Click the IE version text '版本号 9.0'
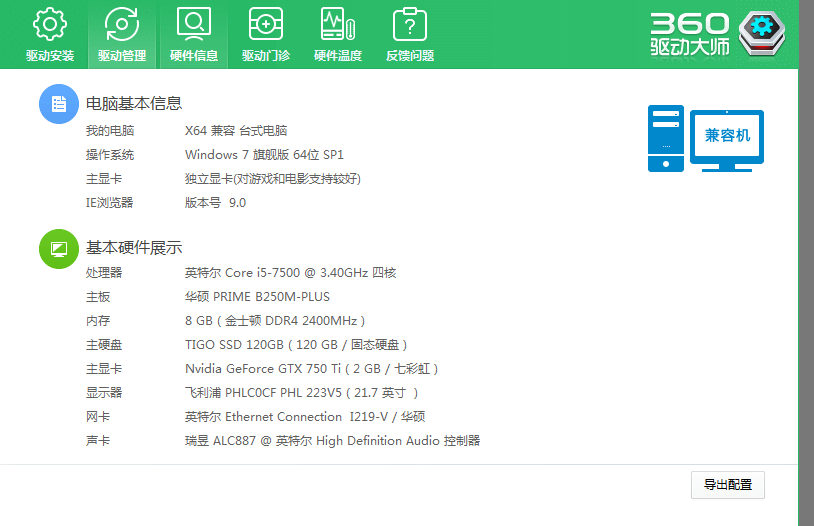This screenshot has width=814, height=526. pyautogui.click(x=215, y=203)
